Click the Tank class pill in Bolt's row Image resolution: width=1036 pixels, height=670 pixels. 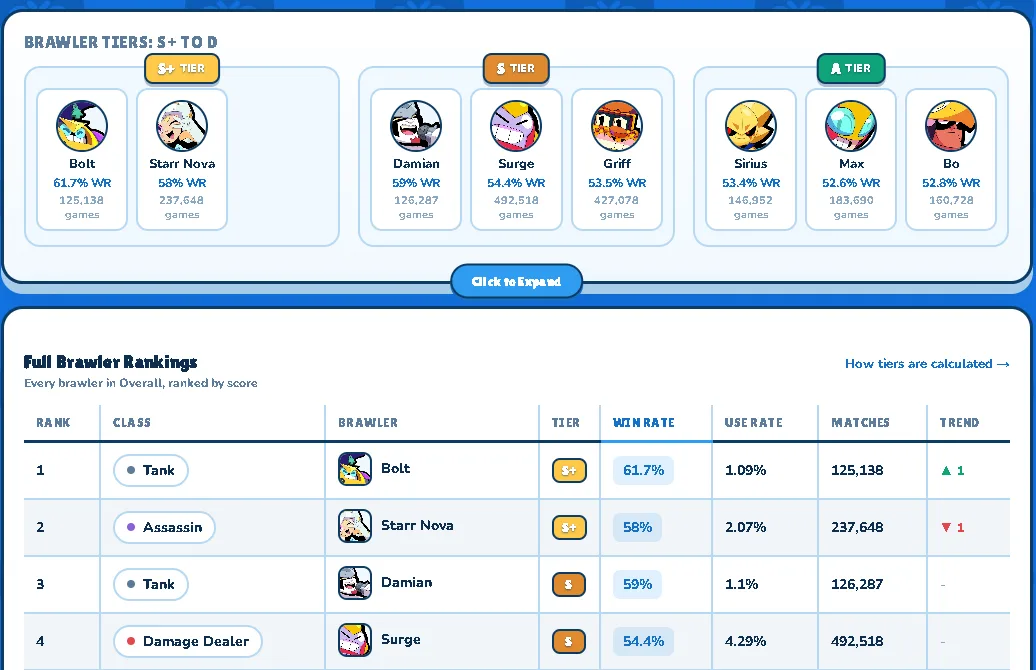coord(151,470)
